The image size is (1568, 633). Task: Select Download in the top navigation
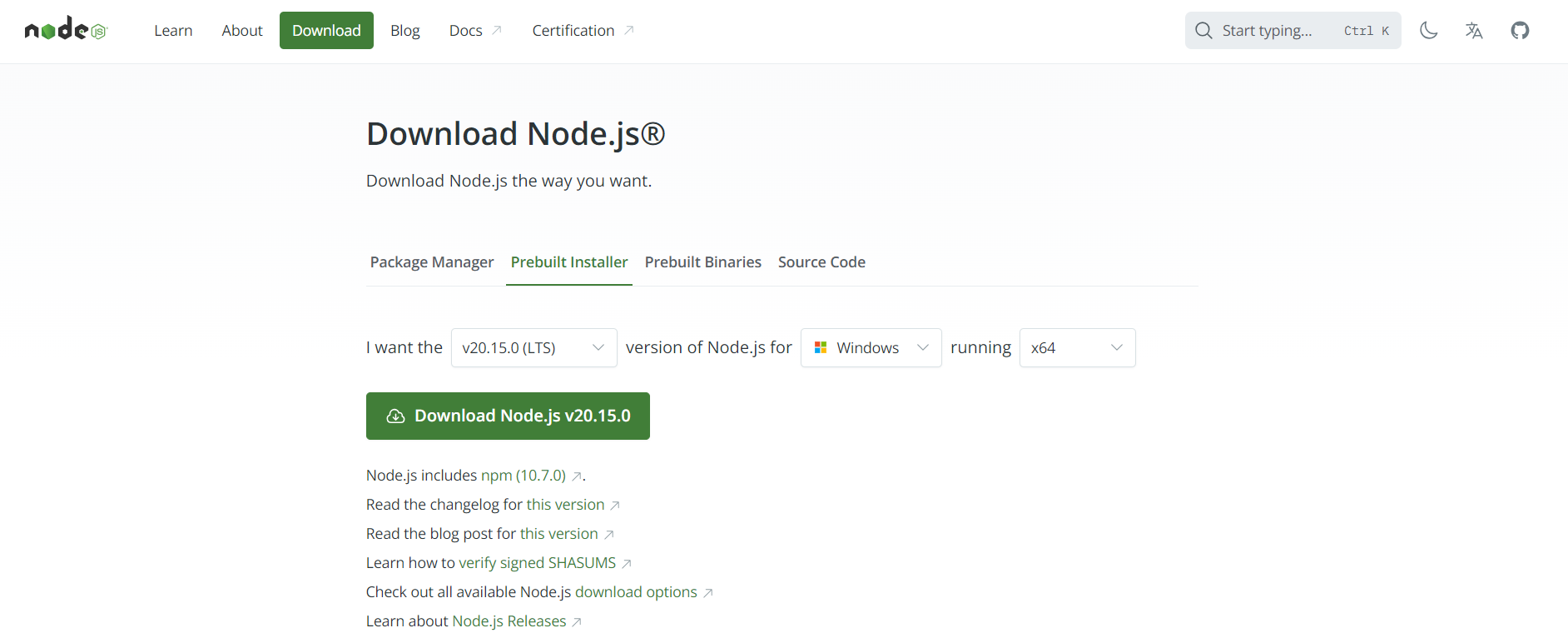[x=326, y=30]
